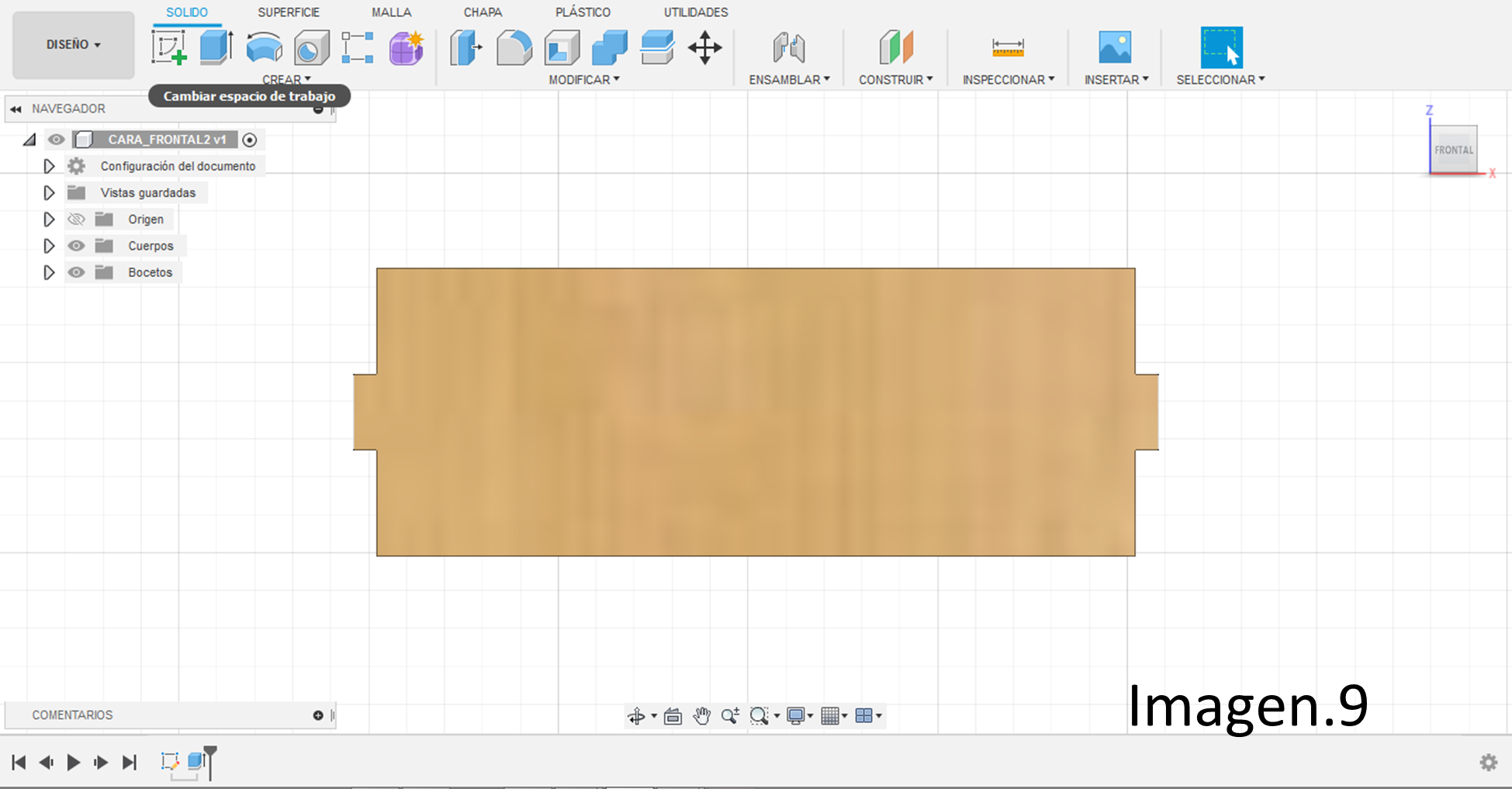This screenshot has width=1512, height=789.
Task: Select the Extrude tool
Action: pos(216,47)
